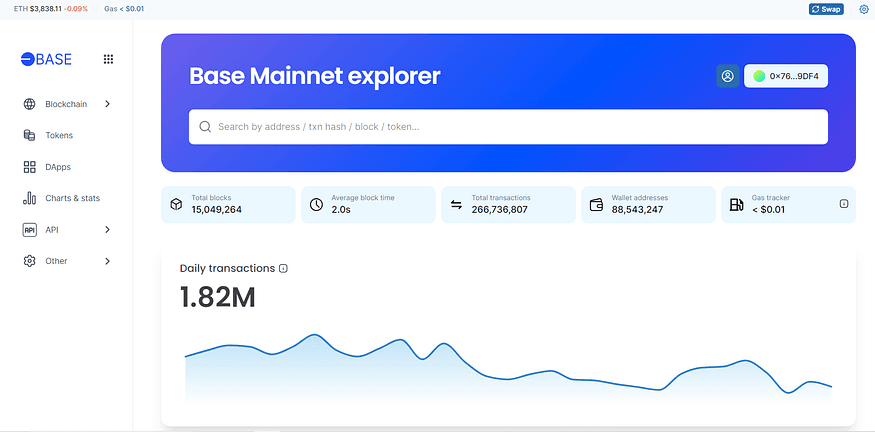This screenshot has height=432, width=875.
Task: Open the Blockchain menu item
Action: (67, 104)
